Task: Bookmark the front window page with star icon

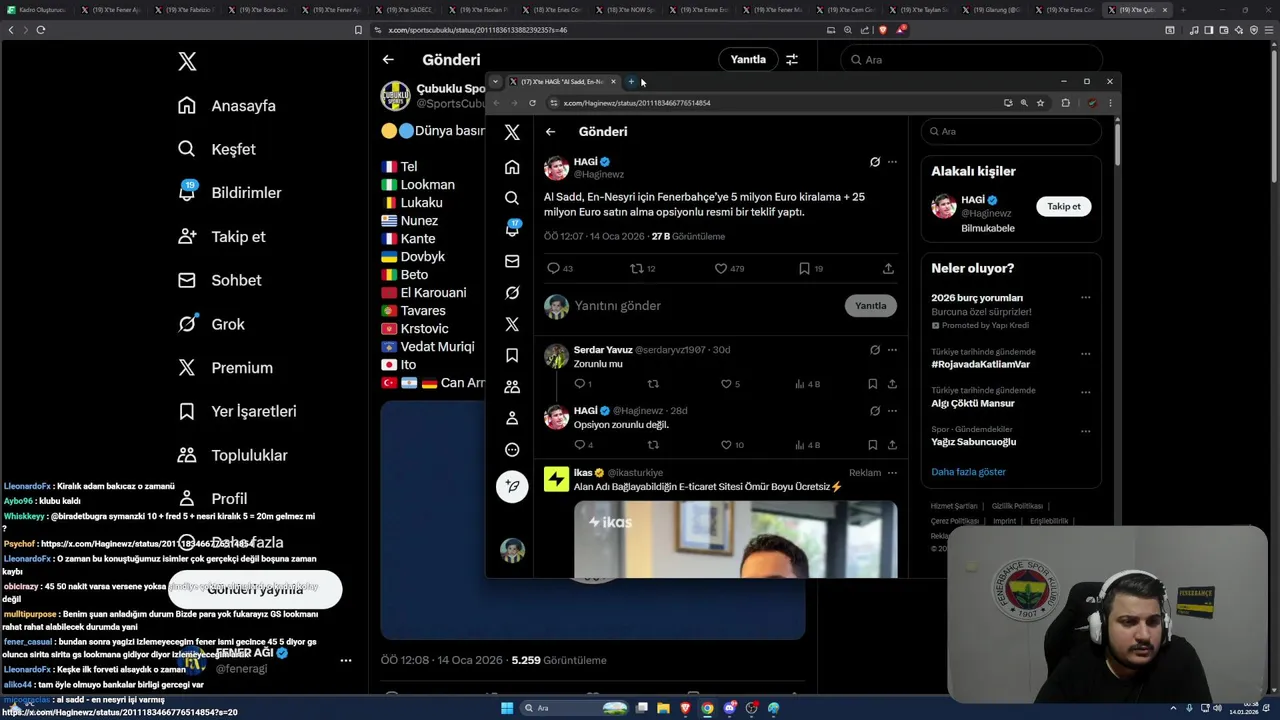Action: click(x=1040, y=103)
